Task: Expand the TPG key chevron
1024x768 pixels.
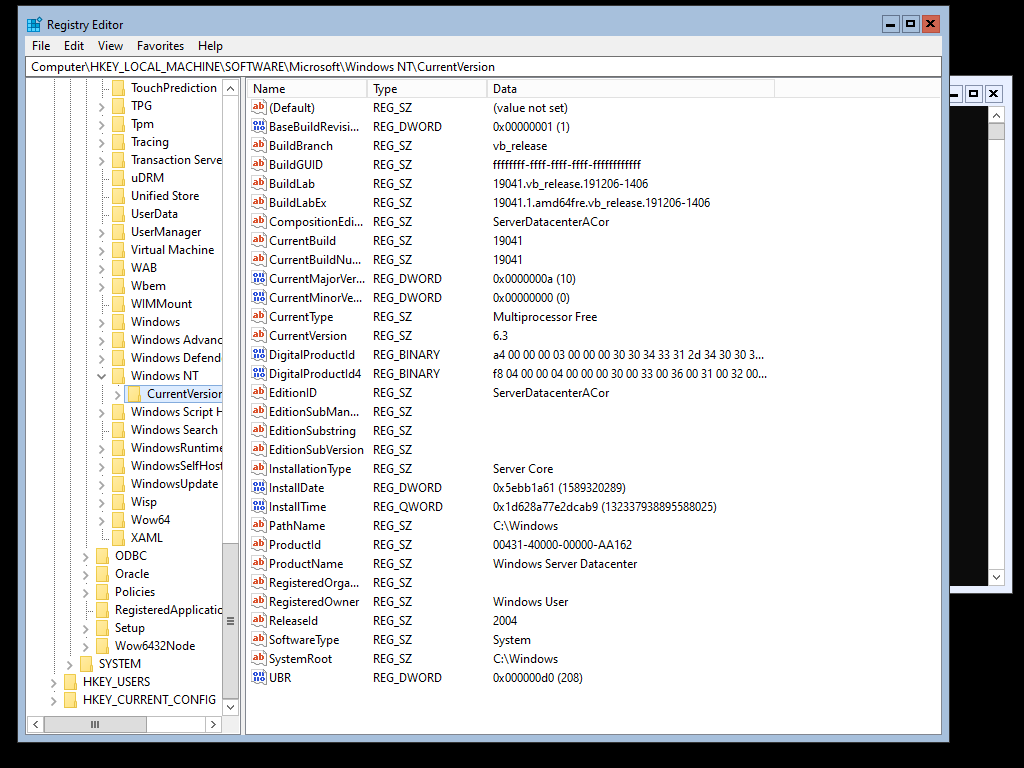Action: [101, 106]
